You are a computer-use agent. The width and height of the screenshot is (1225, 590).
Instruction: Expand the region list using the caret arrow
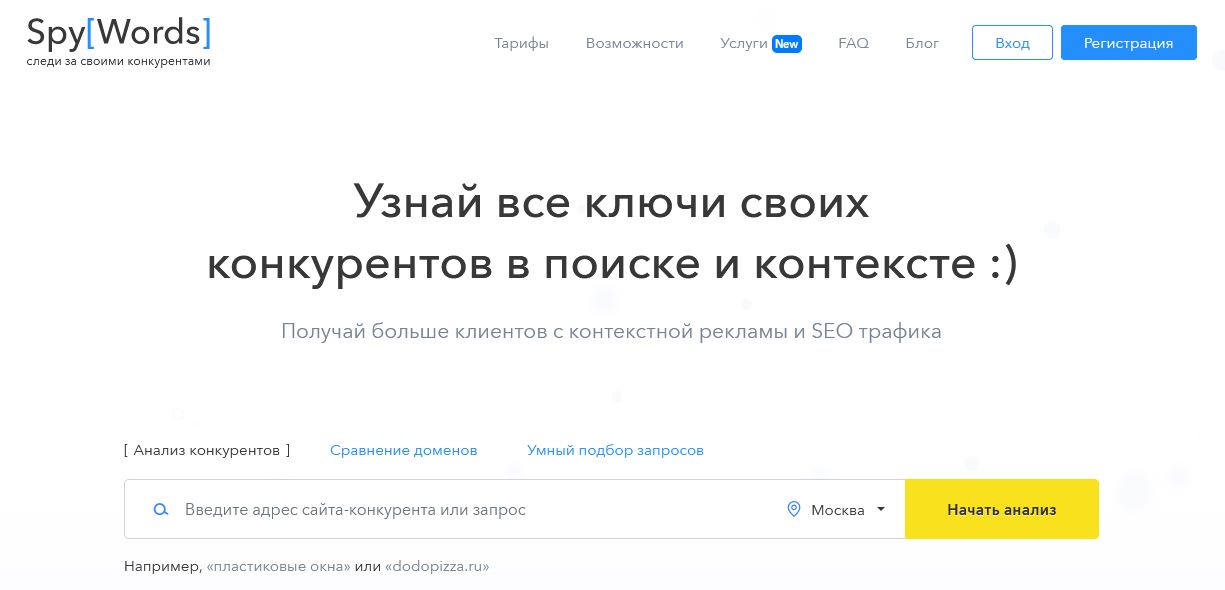tap(881, 509)
